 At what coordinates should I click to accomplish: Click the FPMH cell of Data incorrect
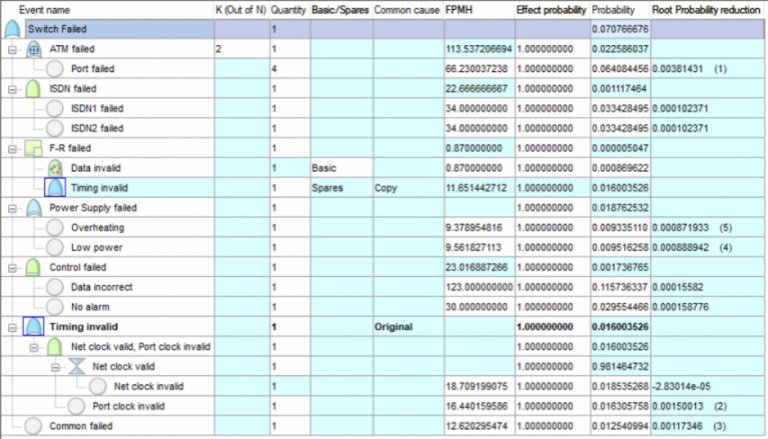click(479, 287)
